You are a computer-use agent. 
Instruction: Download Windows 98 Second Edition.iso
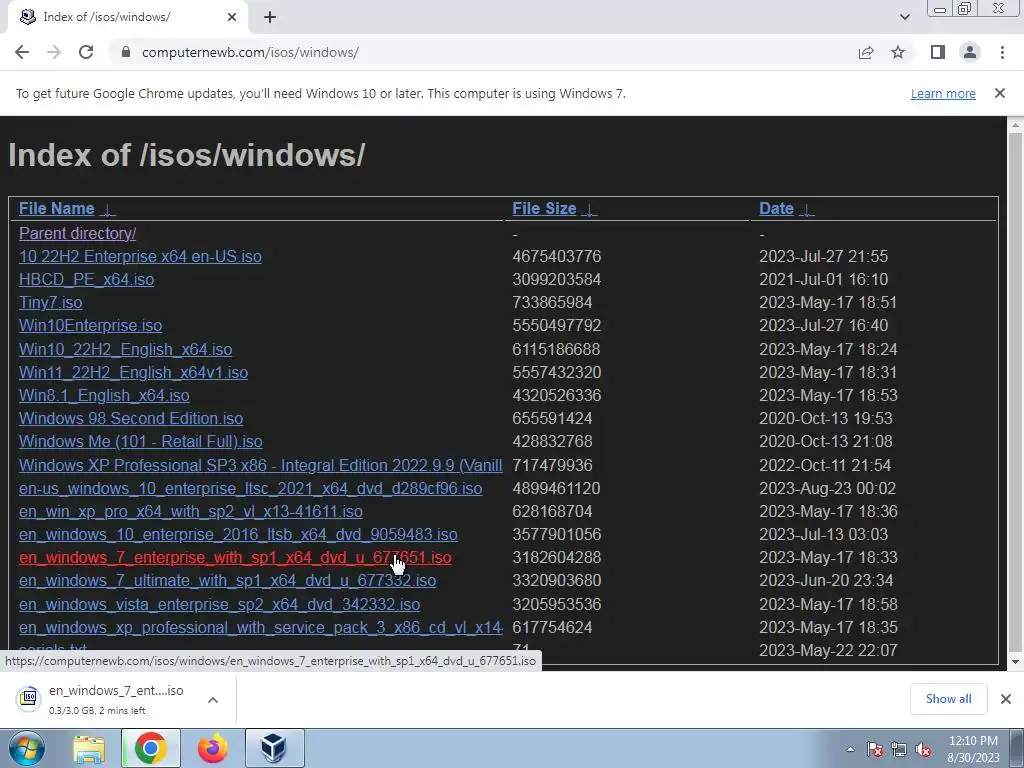pyautogui.click(x=131, y=418)
